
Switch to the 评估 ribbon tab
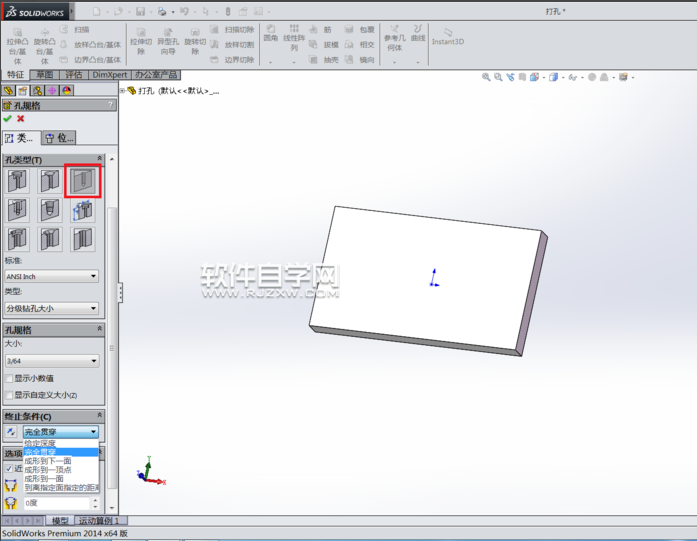[x=74, y=75]
